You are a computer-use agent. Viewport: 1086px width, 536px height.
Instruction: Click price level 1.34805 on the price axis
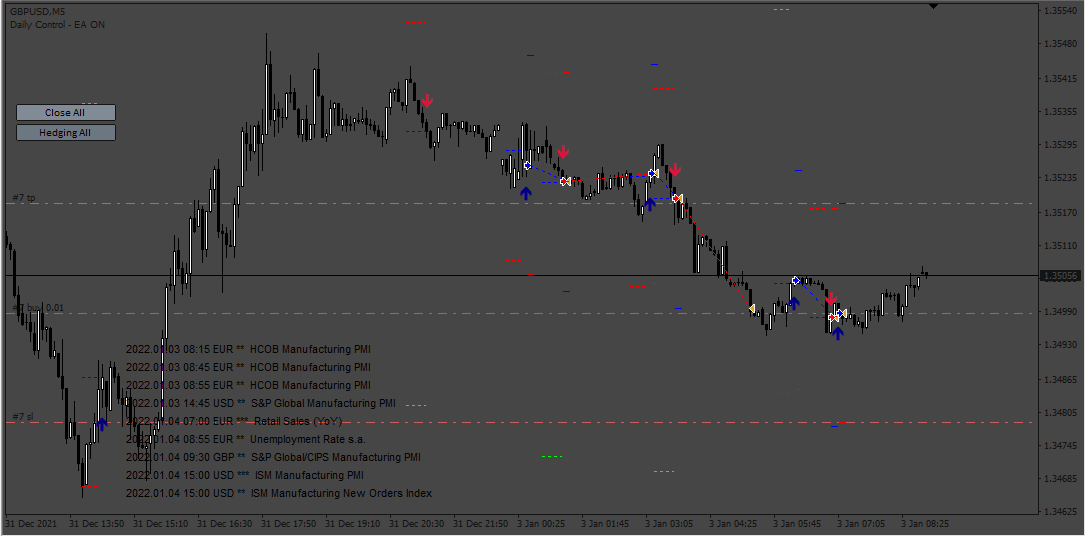[x=1060, y=413]
